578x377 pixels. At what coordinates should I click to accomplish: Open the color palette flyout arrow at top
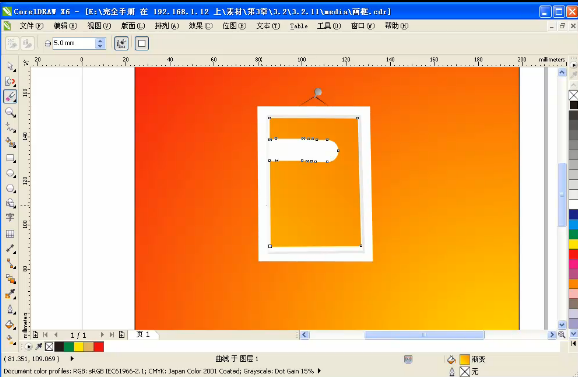tap(573, 65)
